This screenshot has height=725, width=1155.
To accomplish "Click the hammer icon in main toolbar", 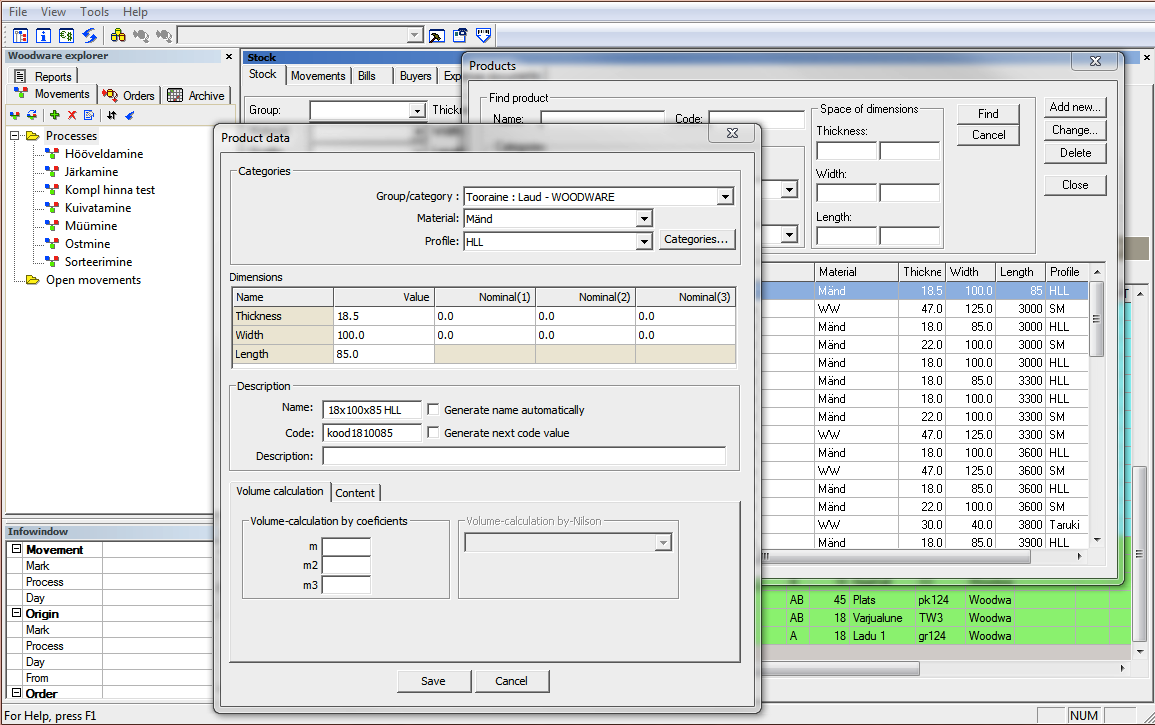I will (x=437, y=35).
